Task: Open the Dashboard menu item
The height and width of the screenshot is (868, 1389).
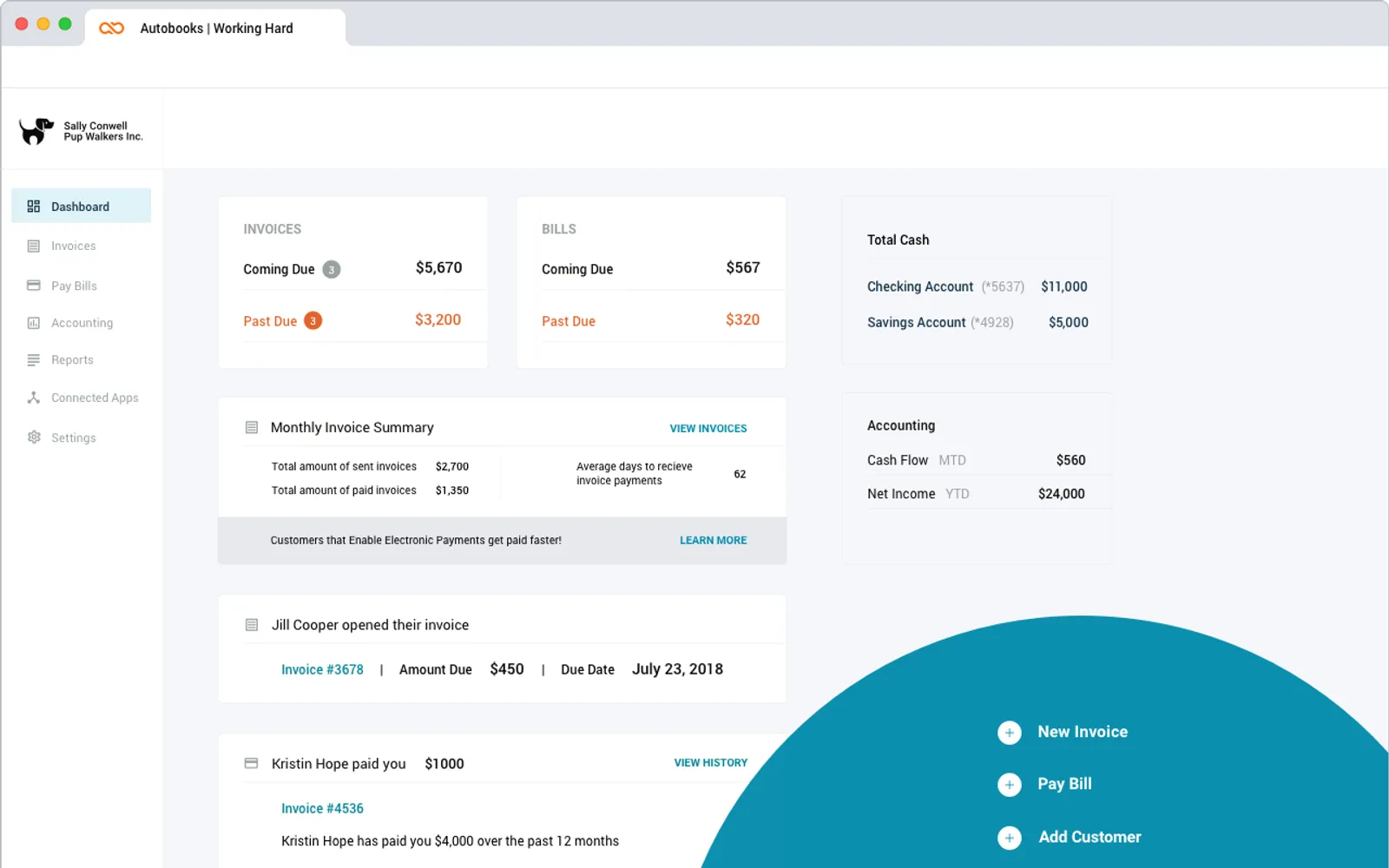Action: tap(82, 207)
